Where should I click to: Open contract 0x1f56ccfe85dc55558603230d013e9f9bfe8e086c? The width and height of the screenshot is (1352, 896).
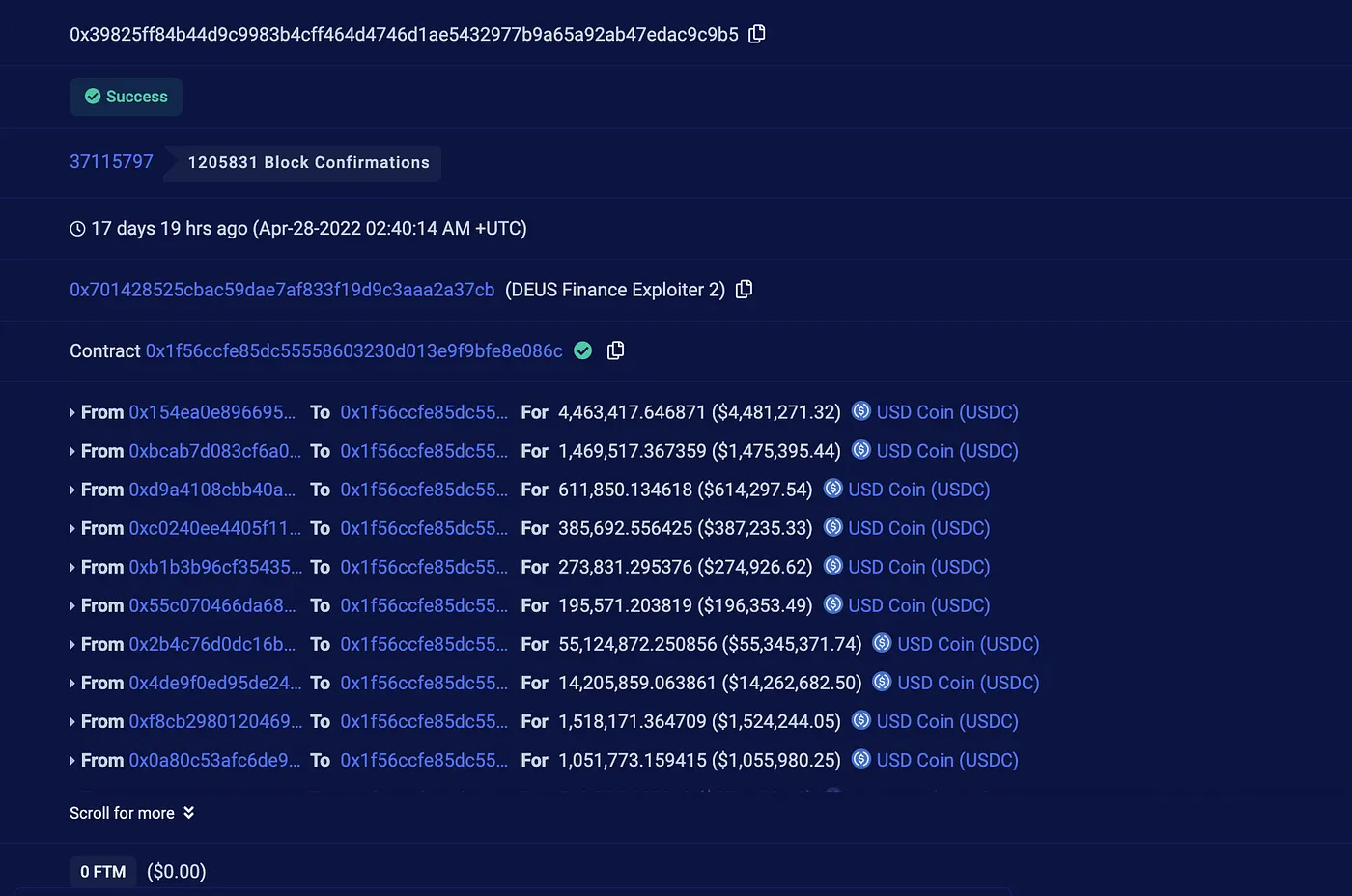pos(353,350)
